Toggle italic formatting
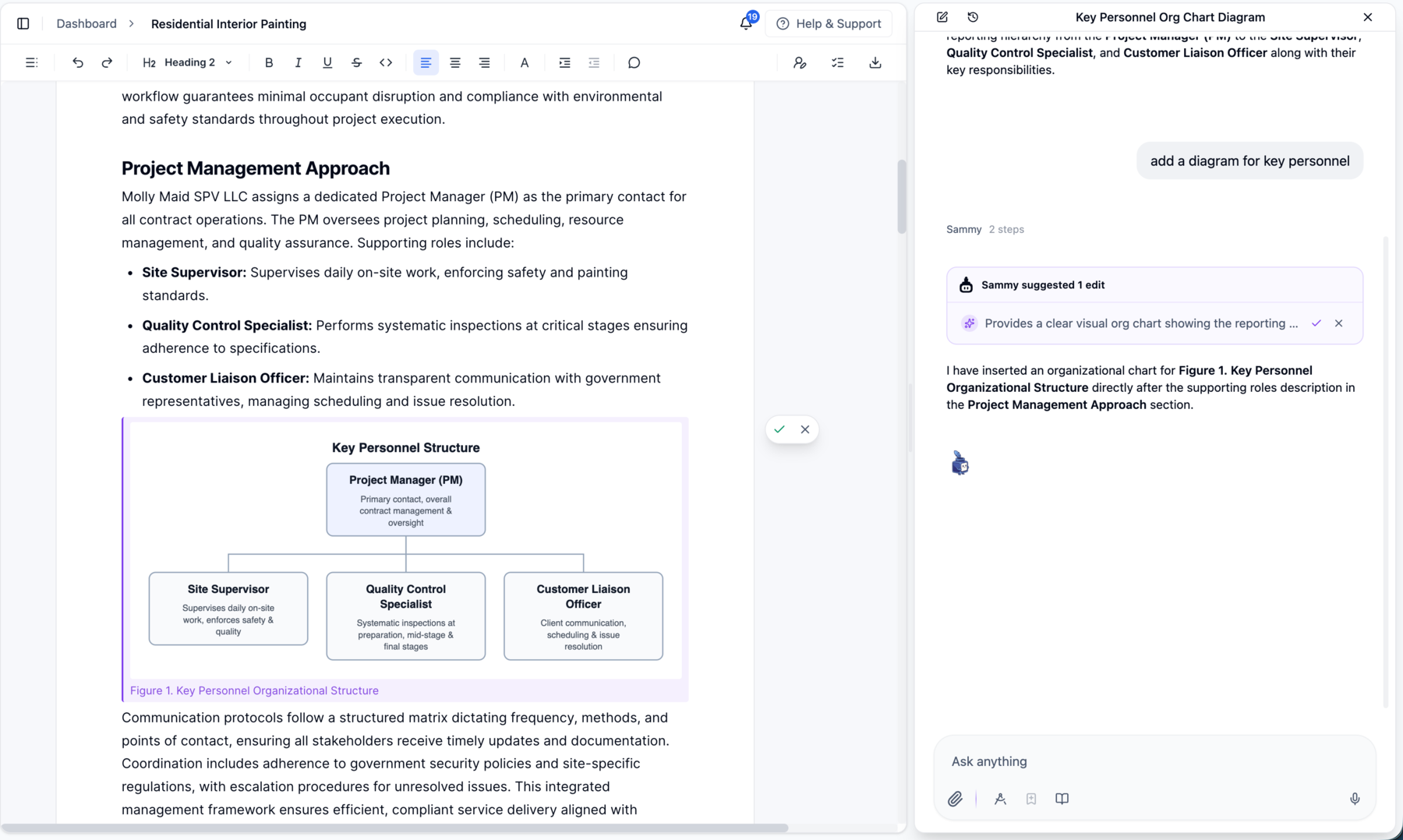The height and width of the screenshot is (840, 1403). point(298,62)
